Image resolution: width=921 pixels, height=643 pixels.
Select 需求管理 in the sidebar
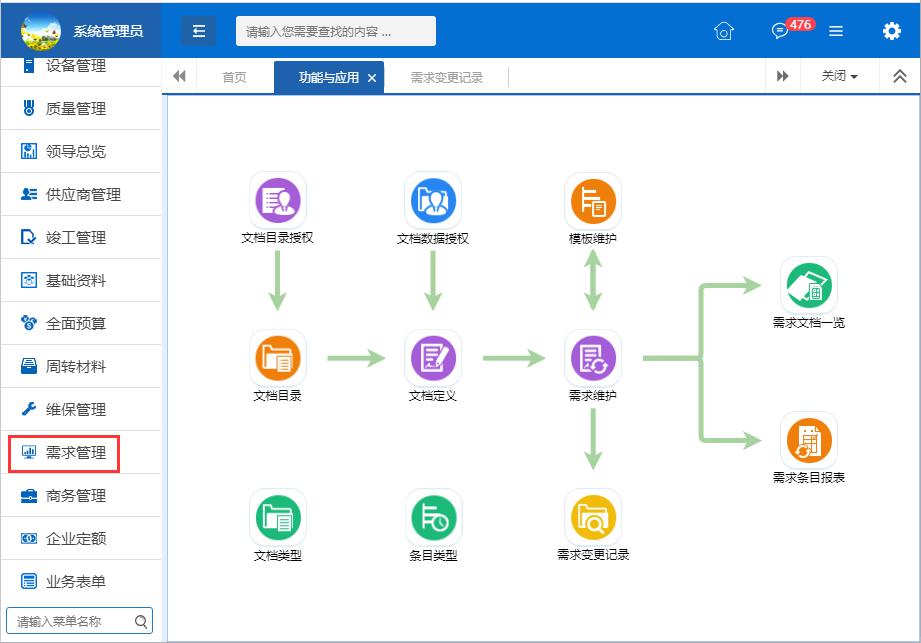tap(75, 452)
